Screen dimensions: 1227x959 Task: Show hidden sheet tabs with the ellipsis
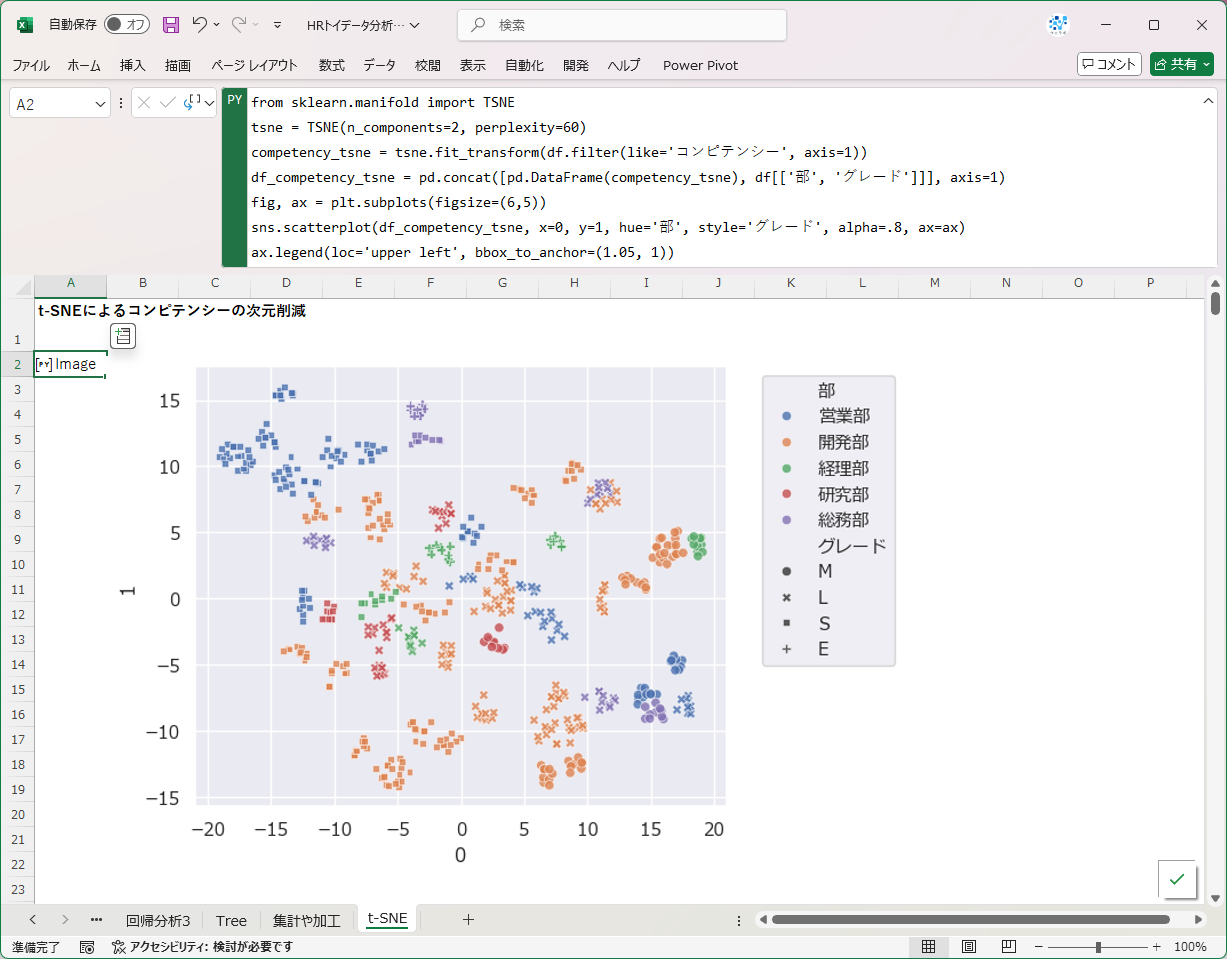tap(96, 920)
